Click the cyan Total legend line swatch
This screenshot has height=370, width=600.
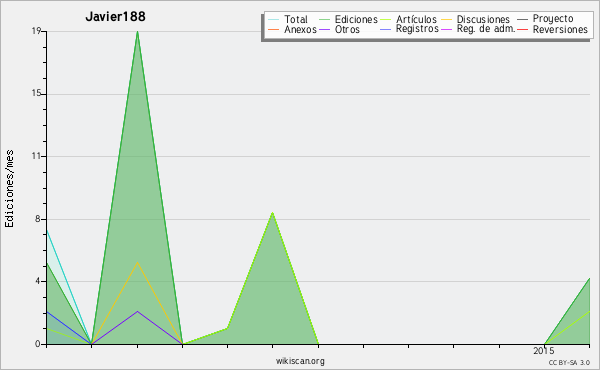[274, 20]
